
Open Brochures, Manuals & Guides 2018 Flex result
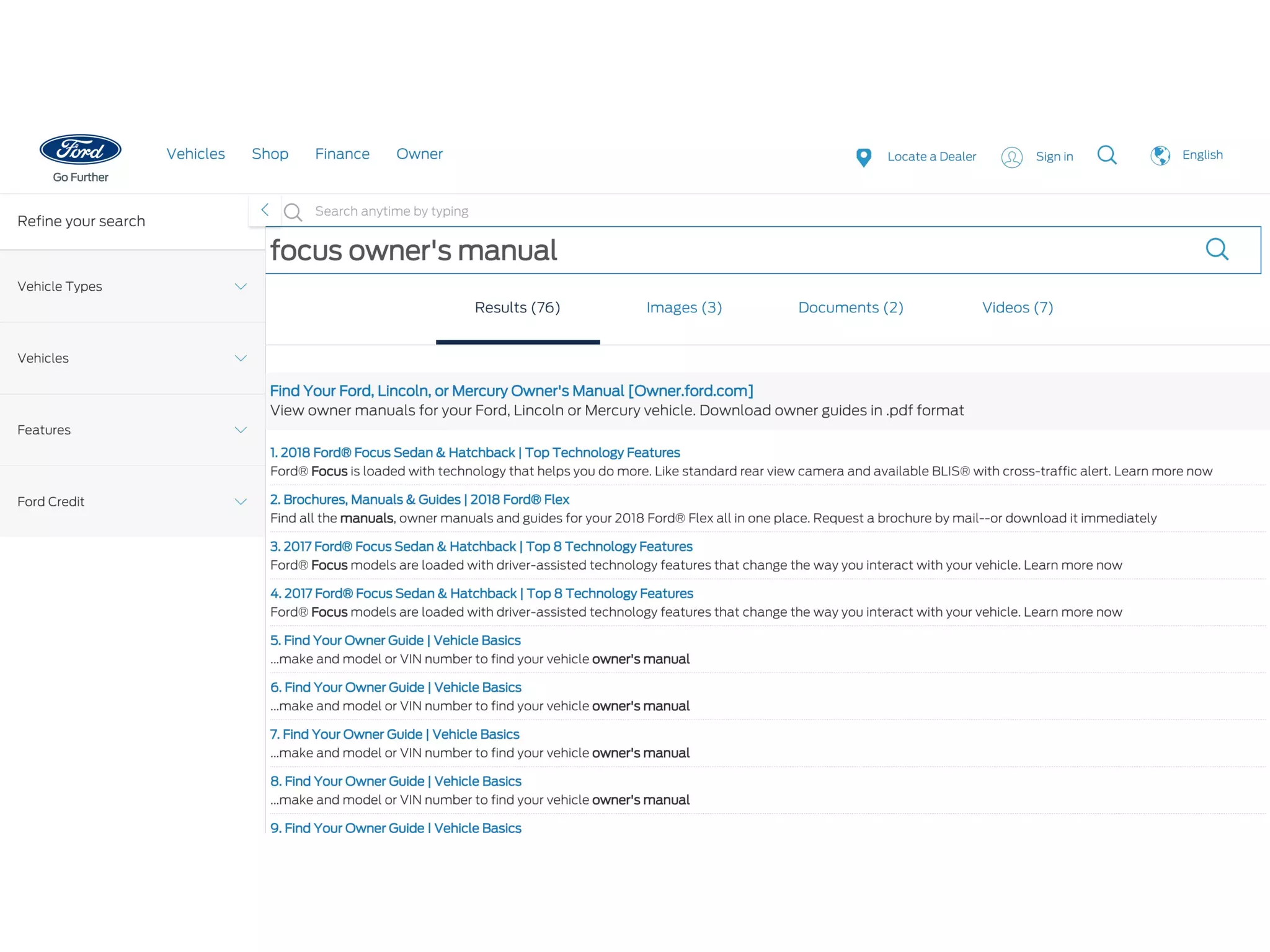[420, 500]
